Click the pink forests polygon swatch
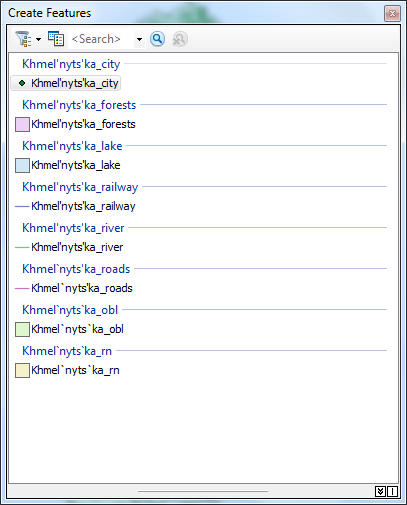Image resolution: width=407 pixels, height=505 pixels. [22, 125]
